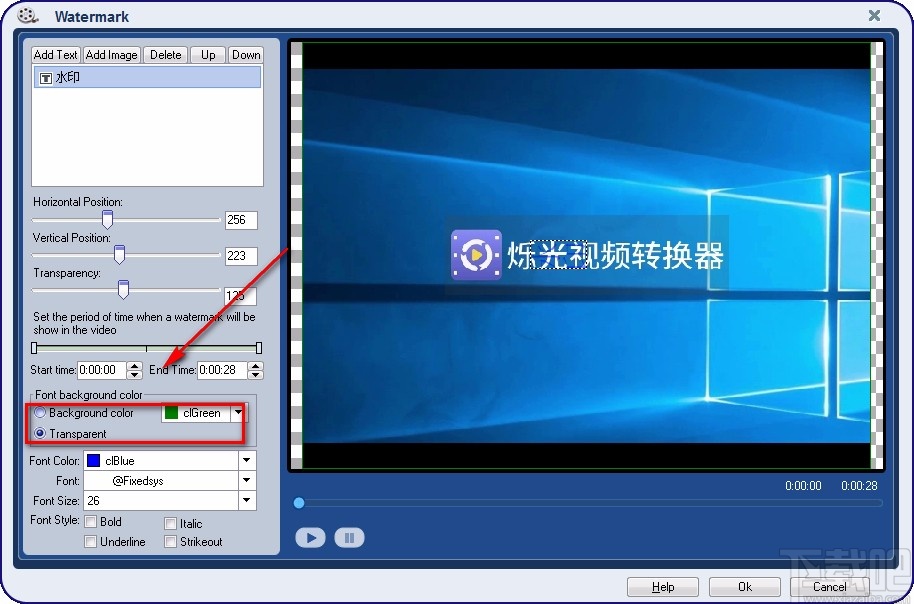Click the Add Text button

point(55,55)
